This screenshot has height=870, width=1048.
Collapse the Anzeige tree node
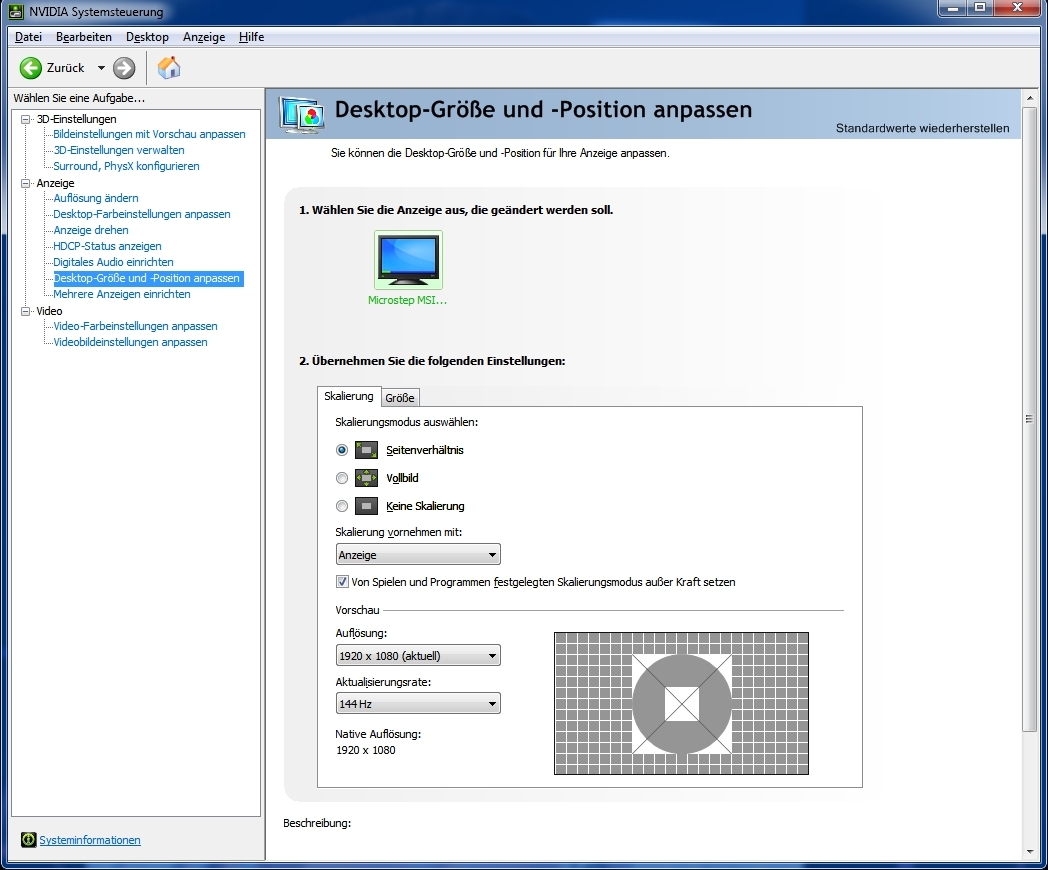click(25, 183)
